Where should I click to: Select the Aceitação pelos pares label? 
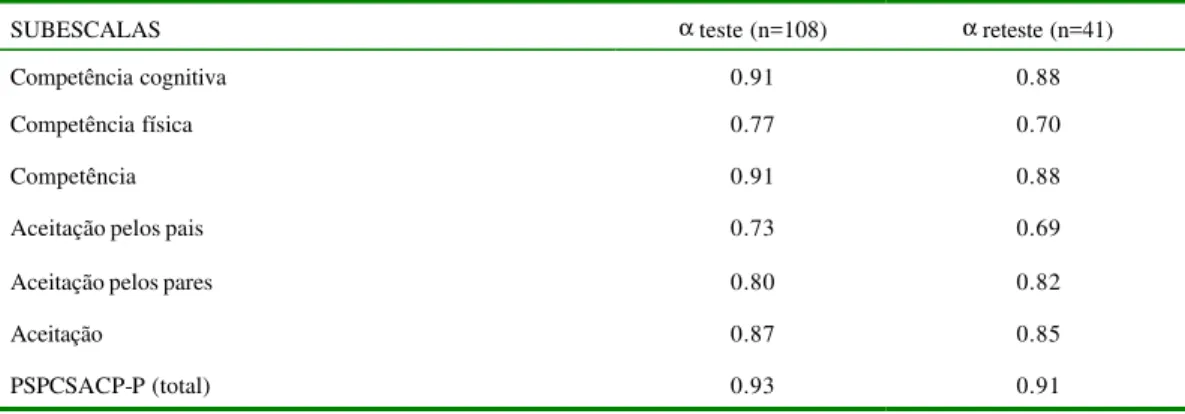(111, 283)
